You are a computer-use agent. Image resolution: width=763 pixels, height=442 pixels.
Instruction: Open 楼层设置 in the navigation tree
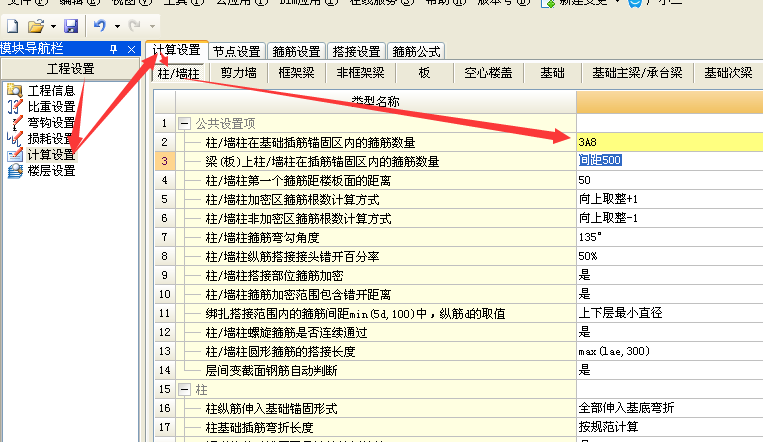coord(51,171)
